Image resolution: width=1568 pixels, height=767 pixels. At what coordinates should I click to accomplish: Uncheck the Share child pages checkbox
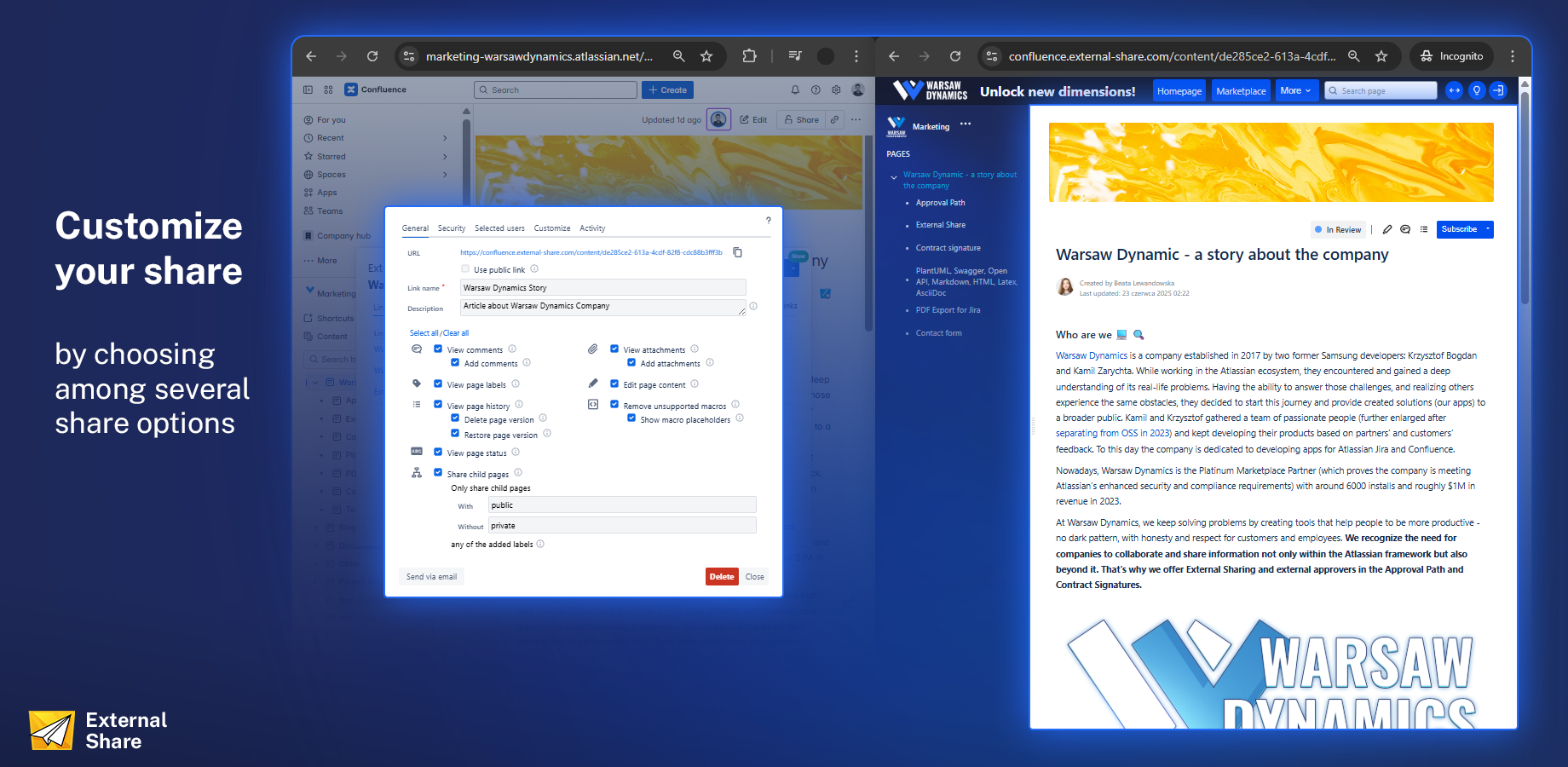tap(438, 473)
